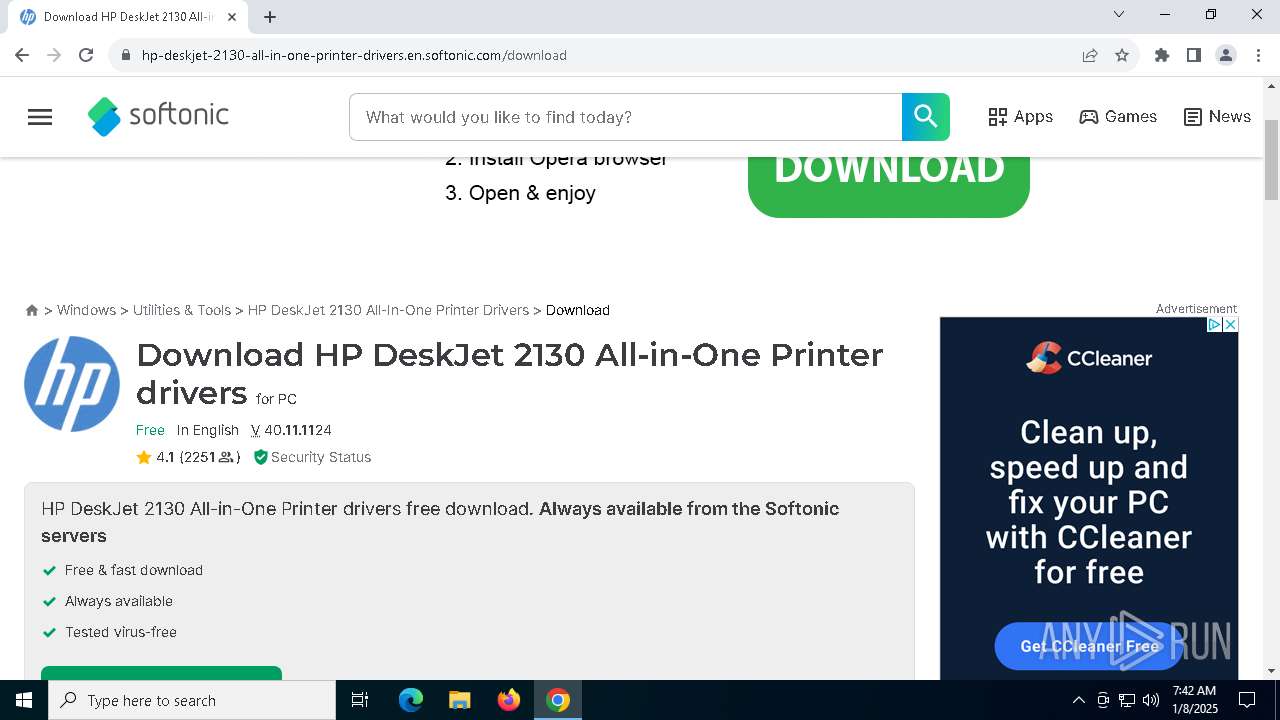This screenshot has width=1280, height=720.
Task: Open a new browser tab
Action: click(270, 17)
